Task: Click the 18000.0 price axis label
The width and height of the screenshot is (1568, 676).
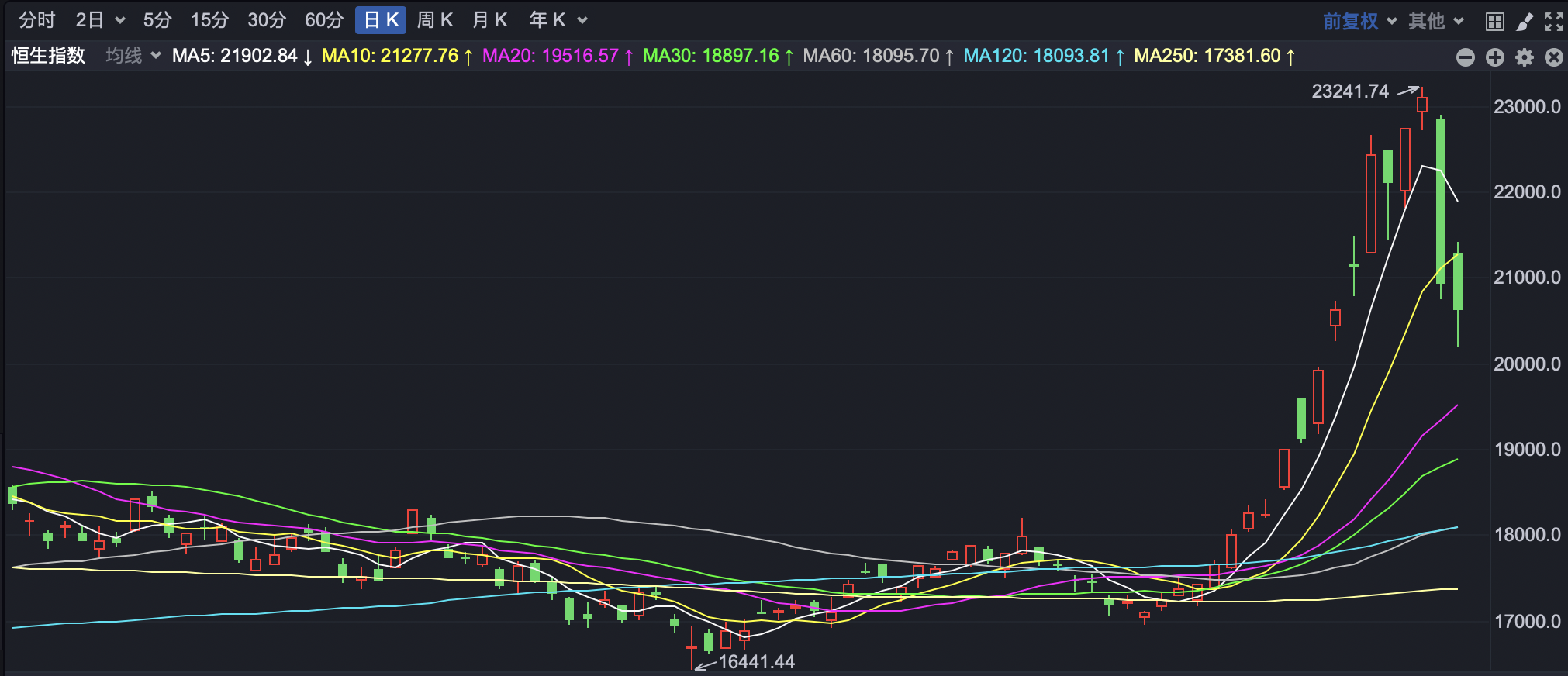Action: (x=1527, y=535)
